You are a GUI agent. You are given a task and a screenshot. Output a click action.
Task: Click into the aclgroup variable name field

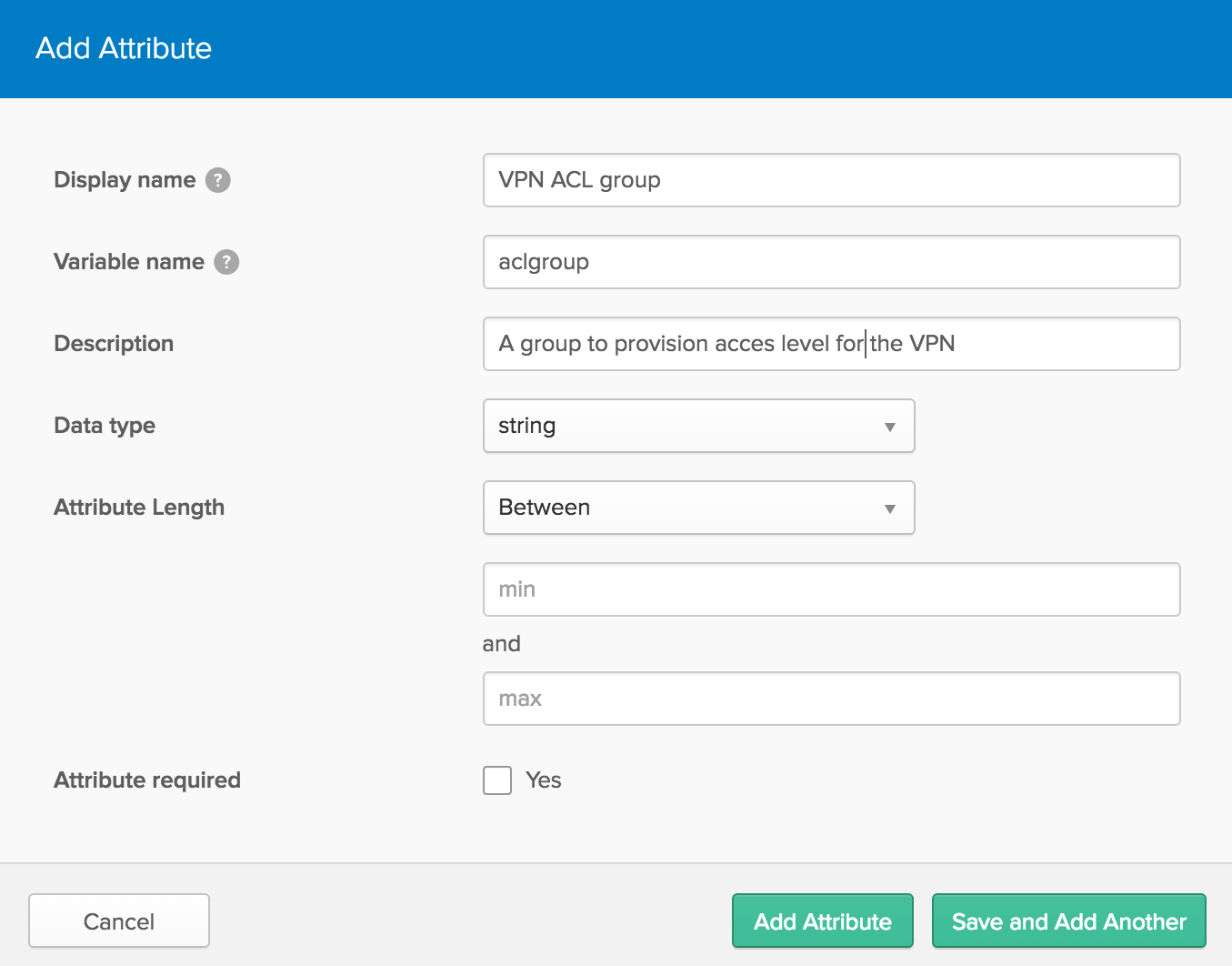pos(831,262)
